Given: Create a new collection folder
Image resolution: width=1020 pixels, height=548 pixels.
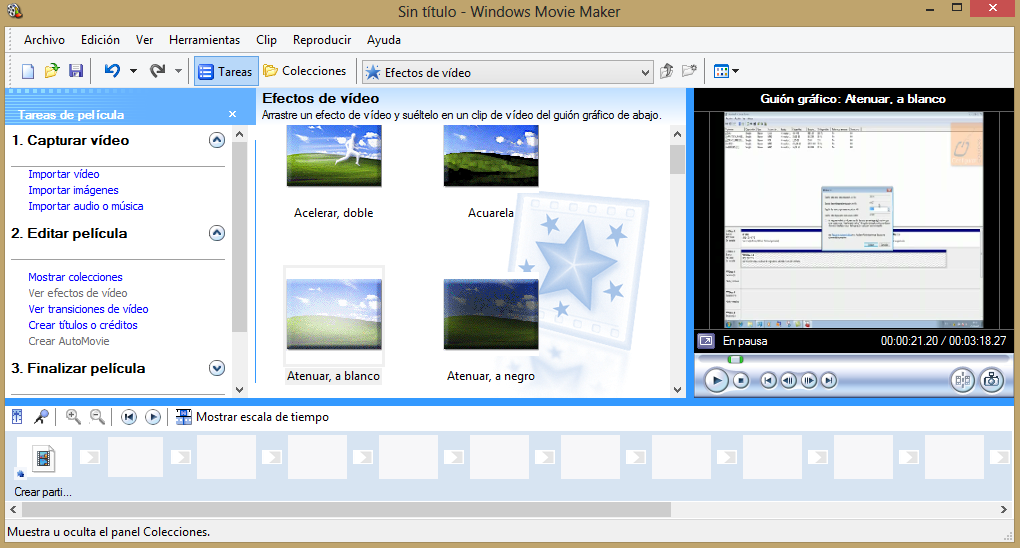Looking at the screenshot, I should coord(690,71).
